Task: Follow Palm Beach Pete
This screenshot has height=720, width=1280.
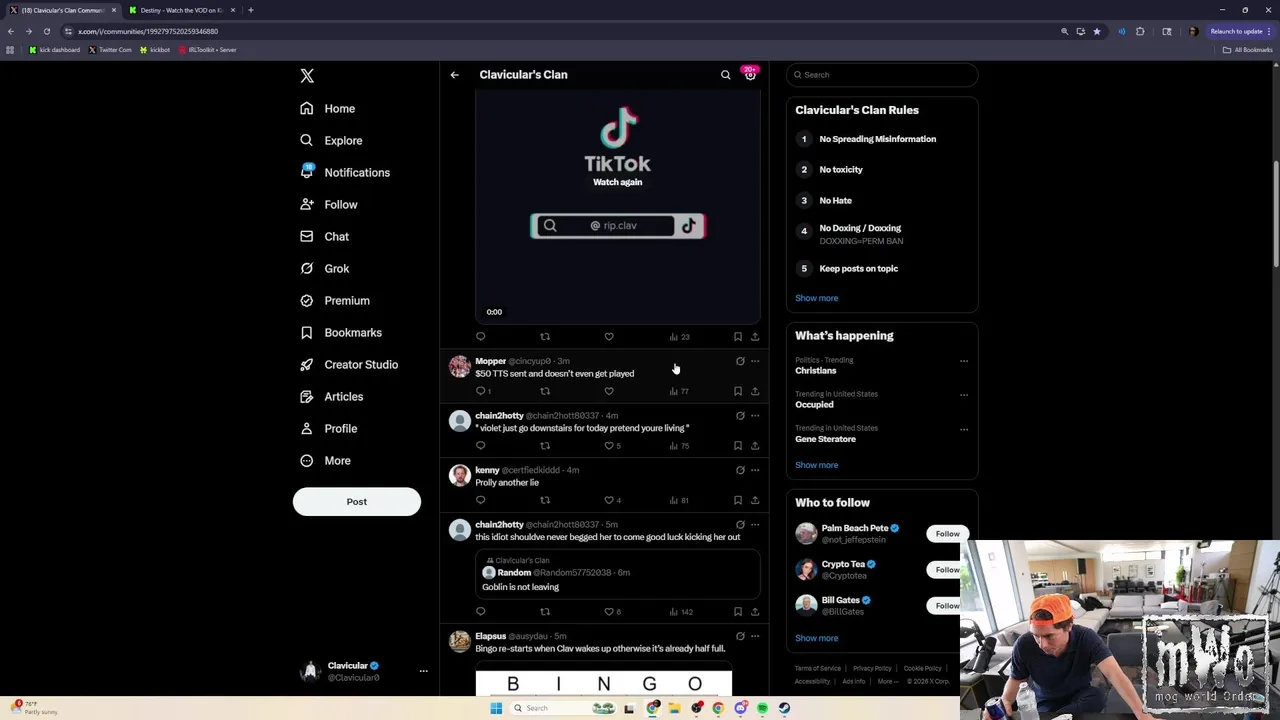Action: (946, 534)
